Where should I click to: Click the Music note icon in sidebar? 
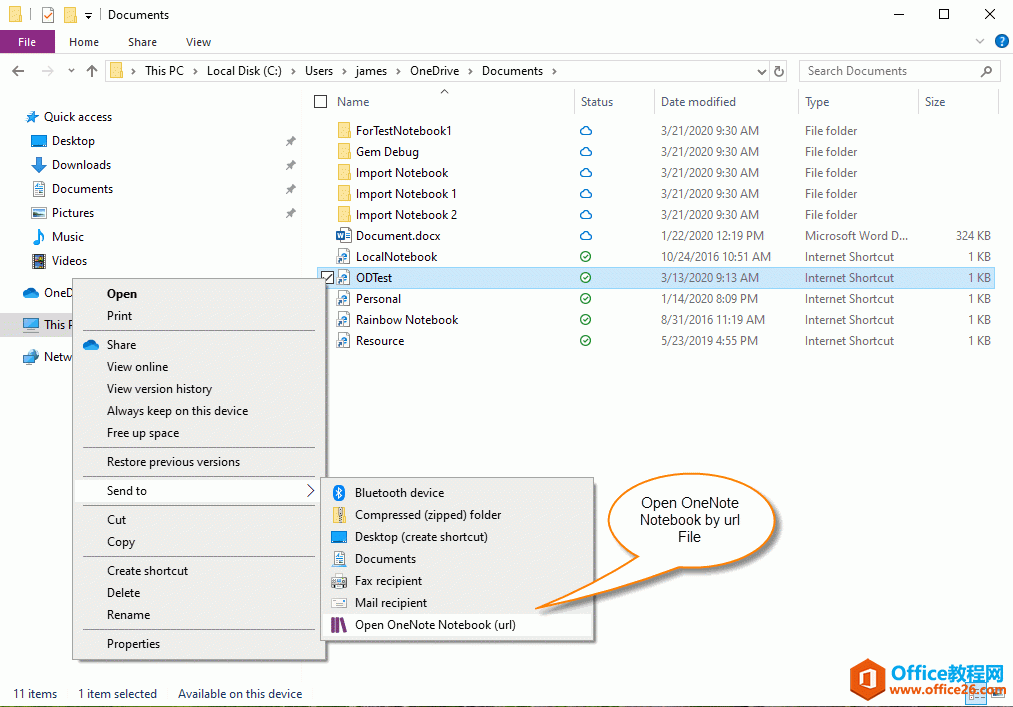[x=39, y=237]
